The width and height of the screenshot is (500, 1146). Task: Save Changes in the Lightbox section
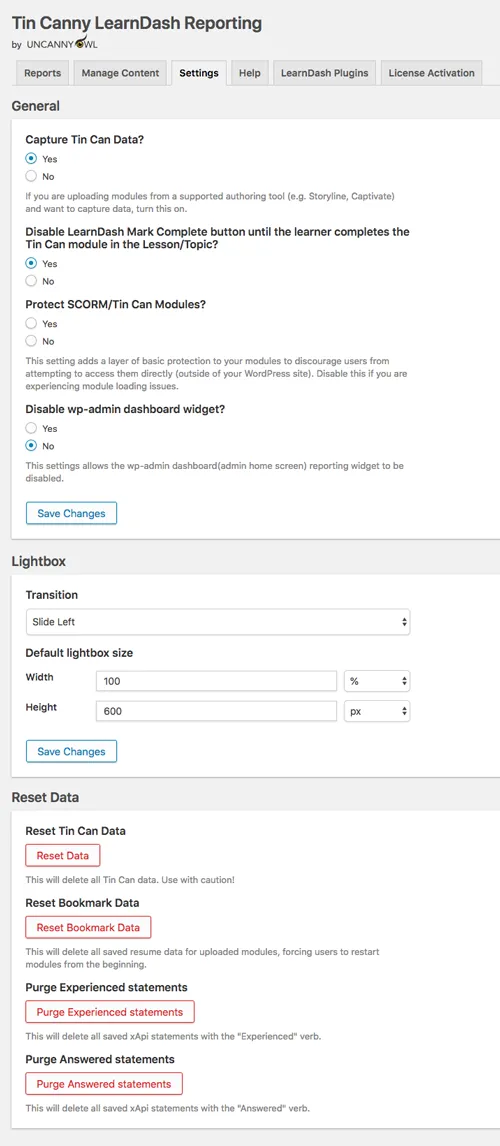71,751
